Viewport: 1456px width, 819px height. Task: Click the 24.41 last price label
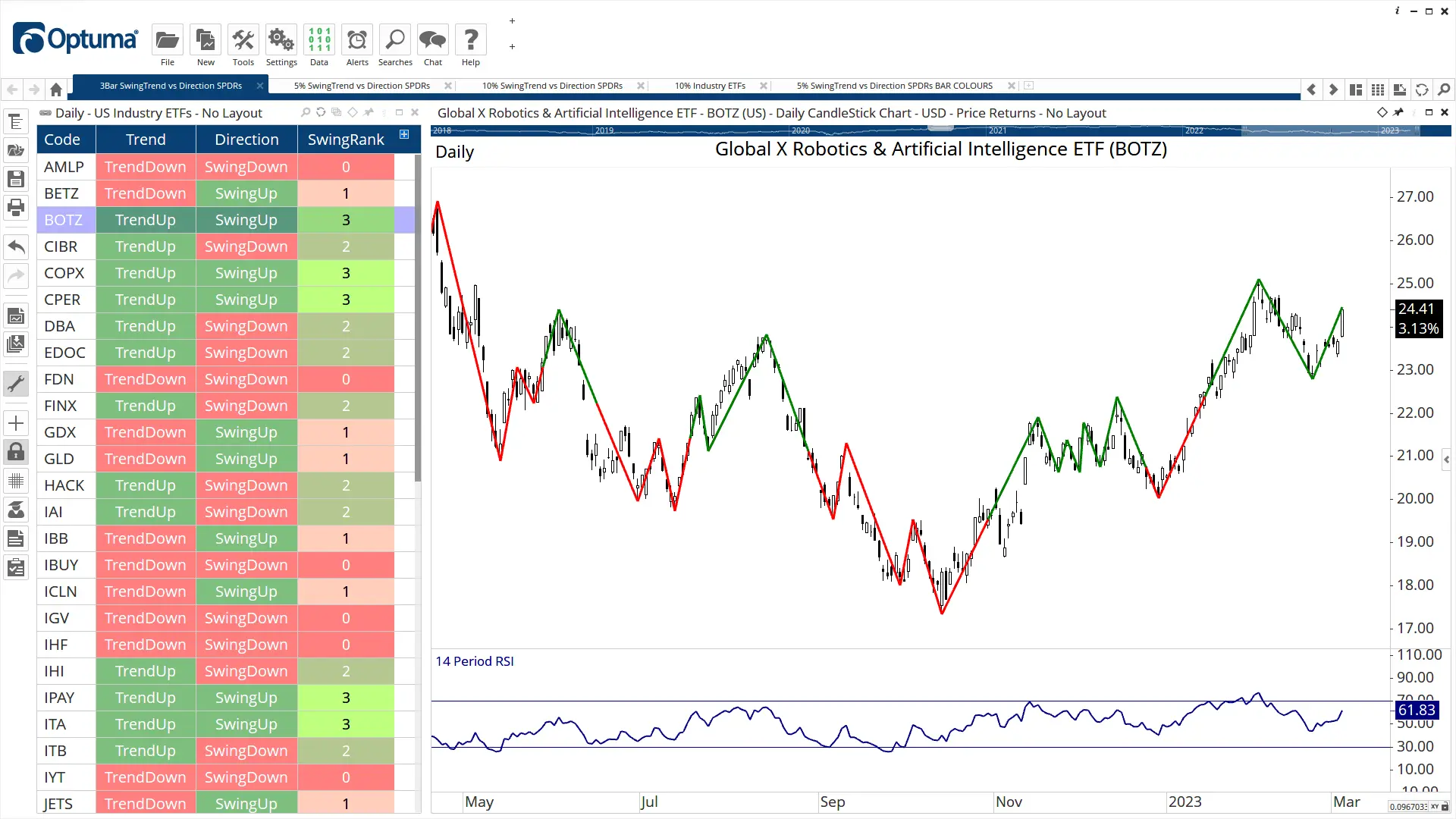click(x=1417, y=309)
